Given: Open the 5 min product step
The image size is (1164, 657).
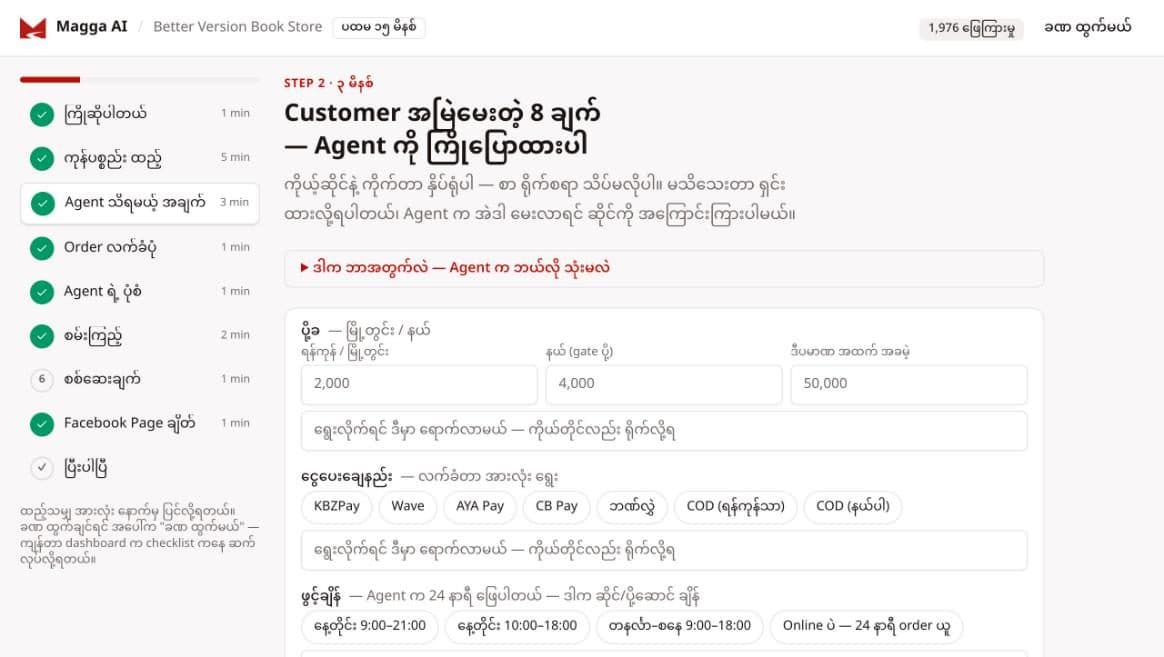Looking at the screenshot, I should point(140,158).
